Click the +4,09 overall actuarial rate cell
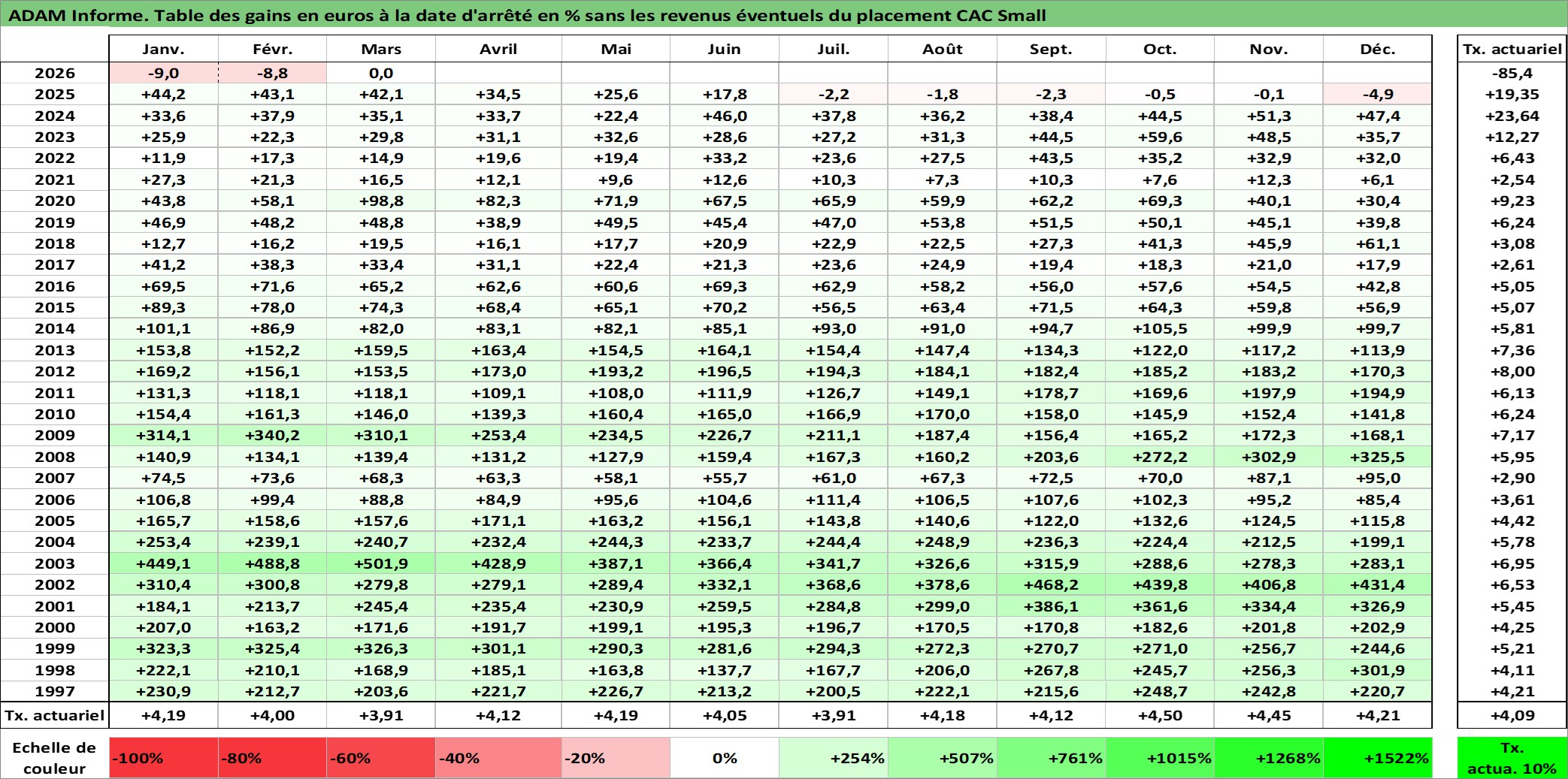The height and width of the screenshot is (779, 1568). click(x=1512, y=715)
